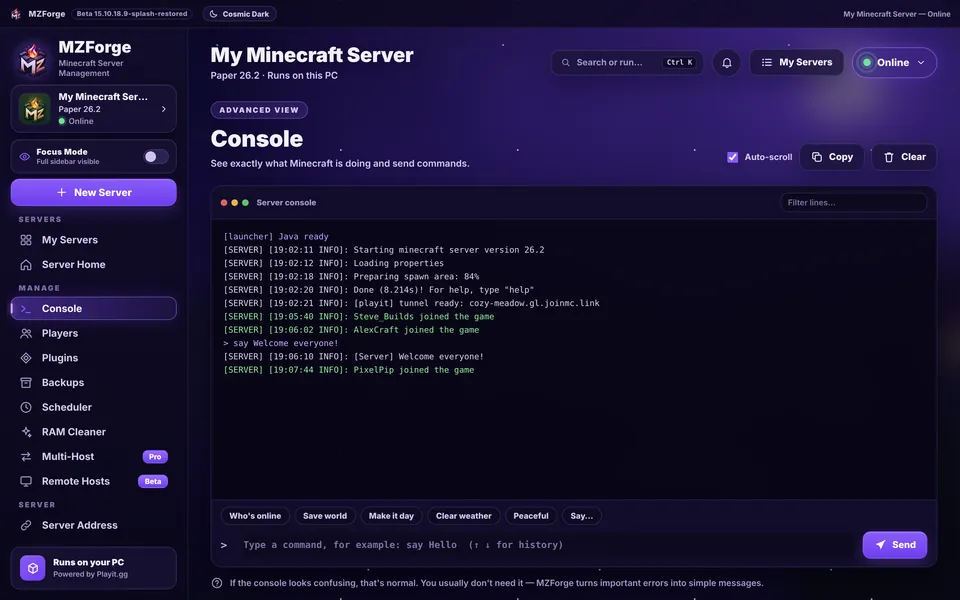Go to Players in sidebar
The width and height of the screenshot is (960, 600).
(x=94, y=333)
